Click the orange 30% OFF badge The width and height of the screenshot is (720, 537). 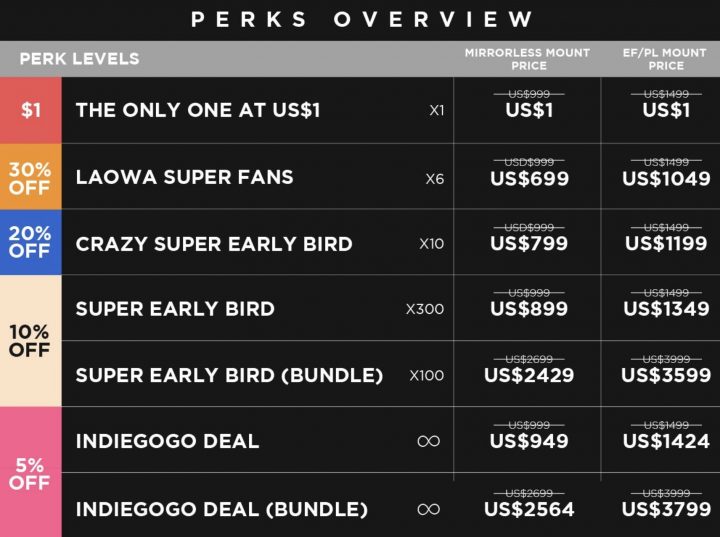click(x=30, y=177)
